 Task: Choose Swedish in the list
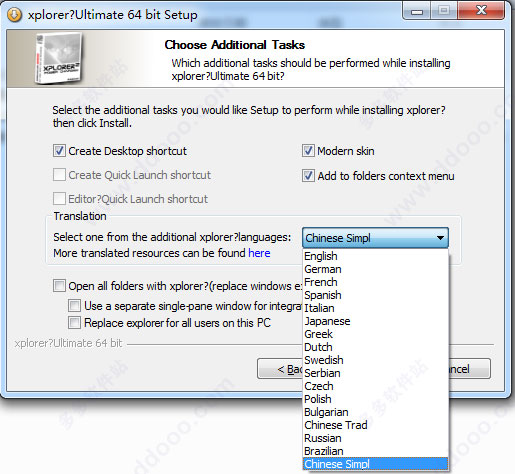pos(375,360)
